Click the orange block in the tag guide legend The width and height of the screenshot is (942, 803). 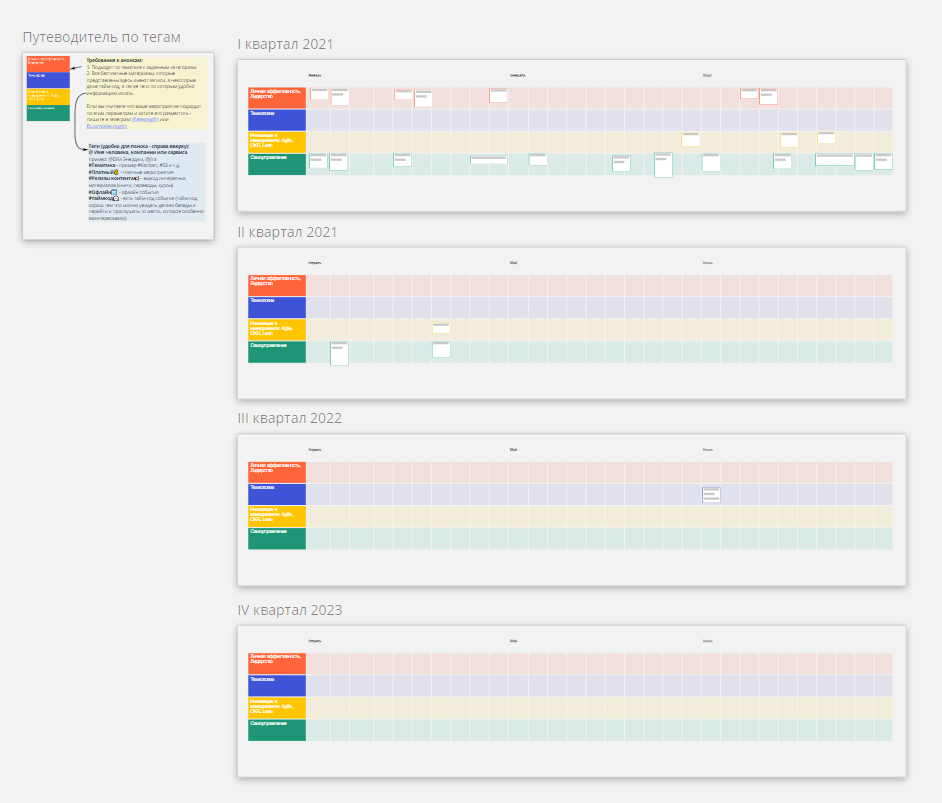(x=48, y=64)
